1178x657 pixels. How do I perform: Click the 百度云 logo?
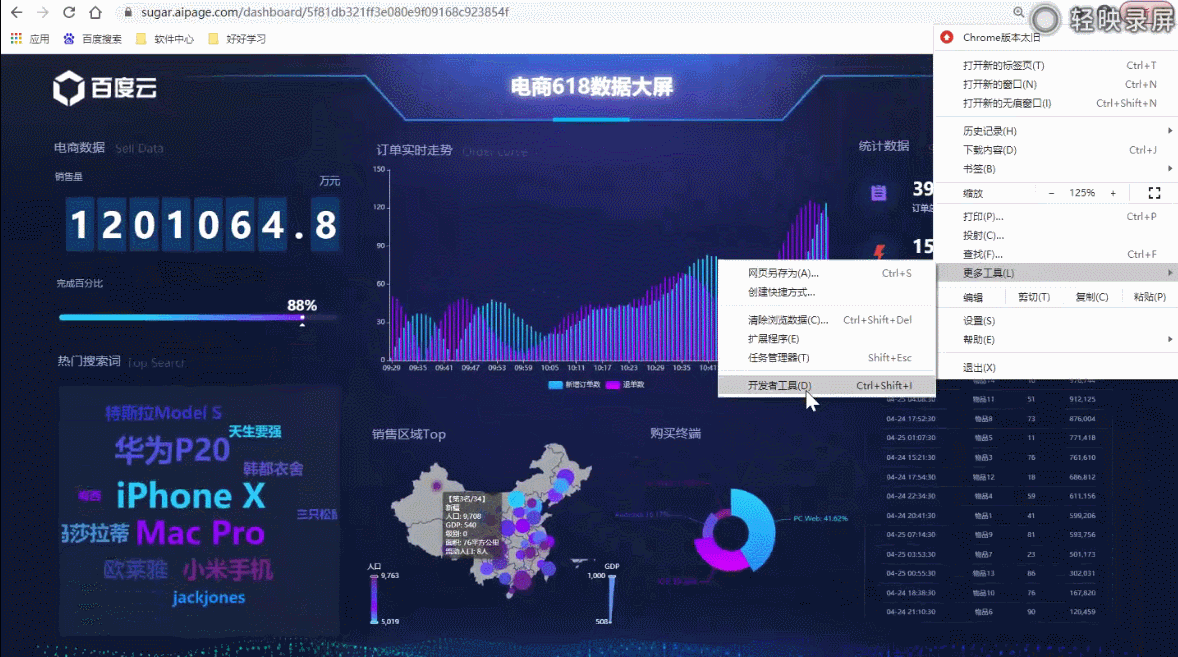(x=105, y=89)
